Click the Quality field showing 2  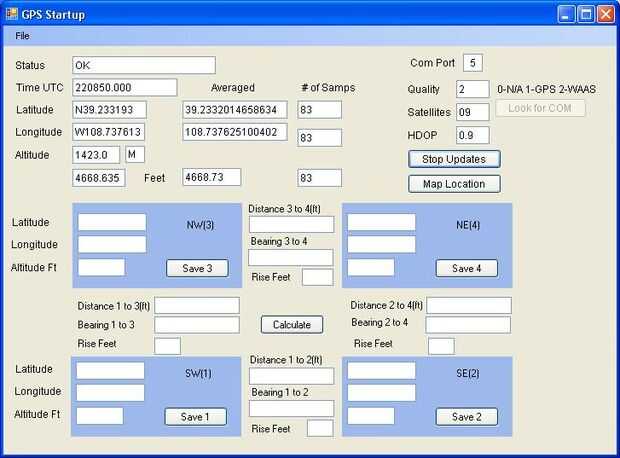[x=473, y=89]
